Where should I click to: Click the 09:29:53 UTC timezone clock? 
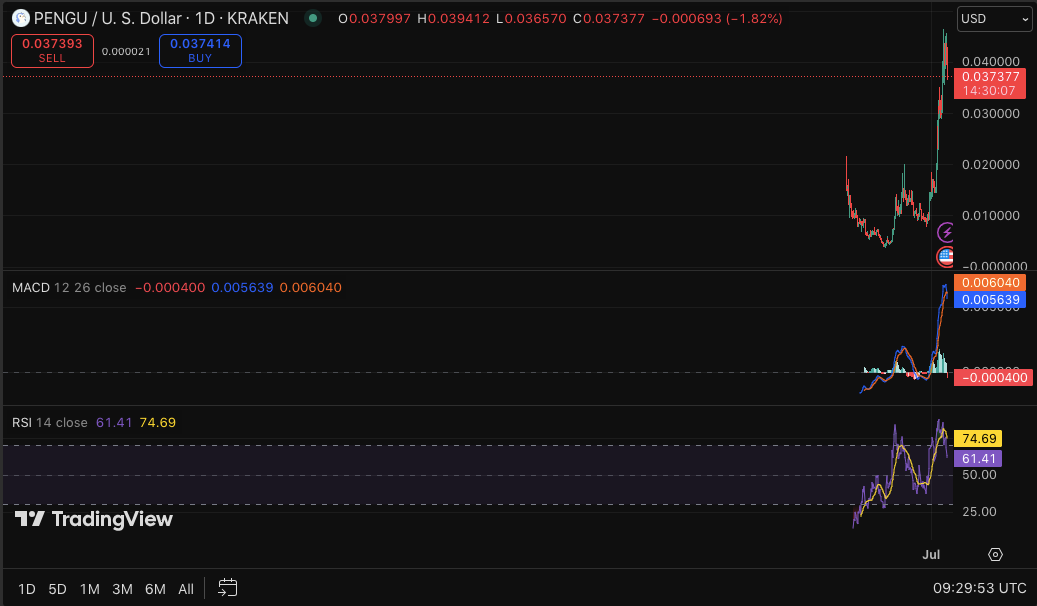(x=979, y=588)
